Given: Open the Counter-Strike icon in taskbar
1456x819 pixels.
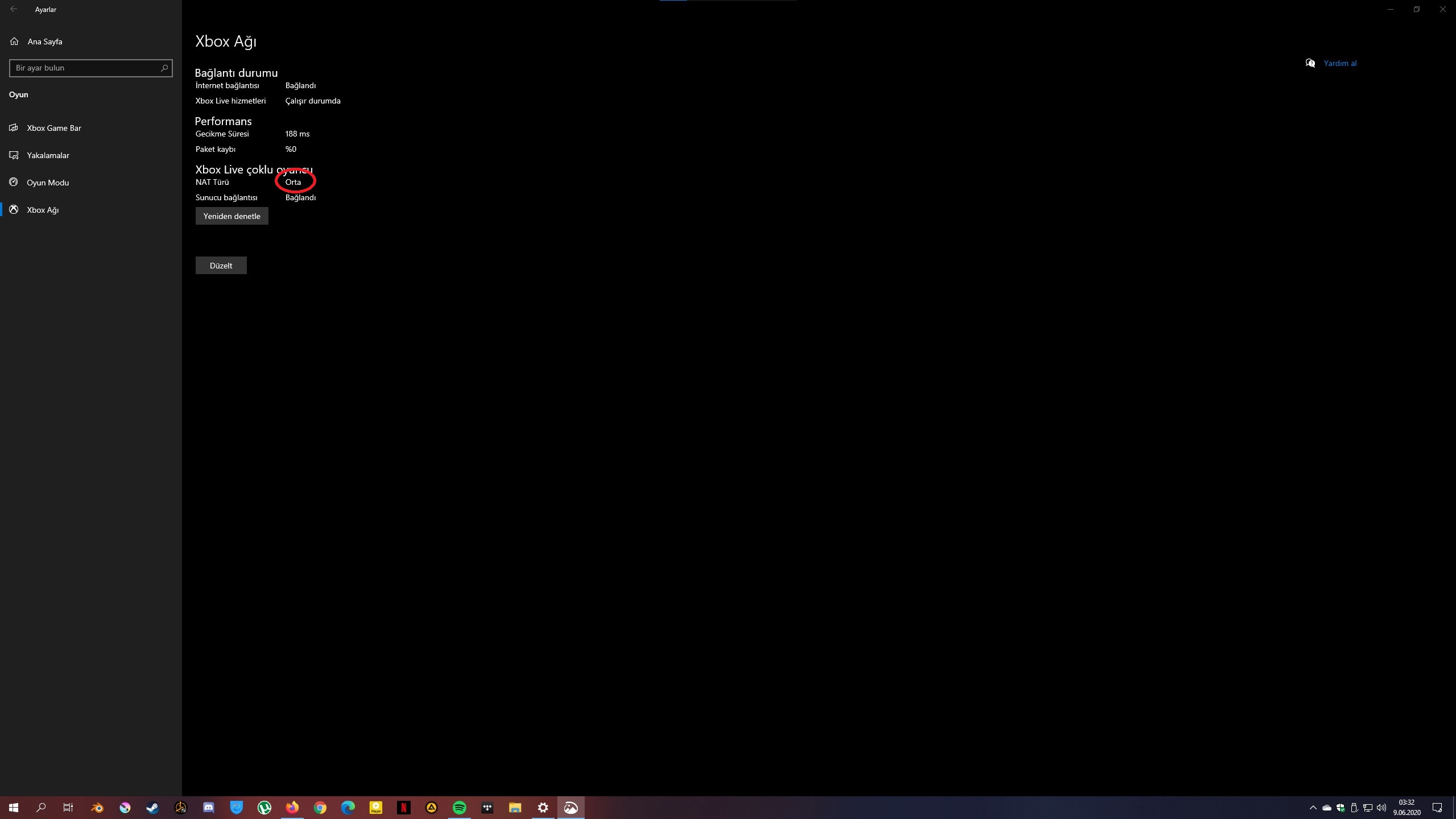Looking at the screenshot, I should click(x=181, y=808).
